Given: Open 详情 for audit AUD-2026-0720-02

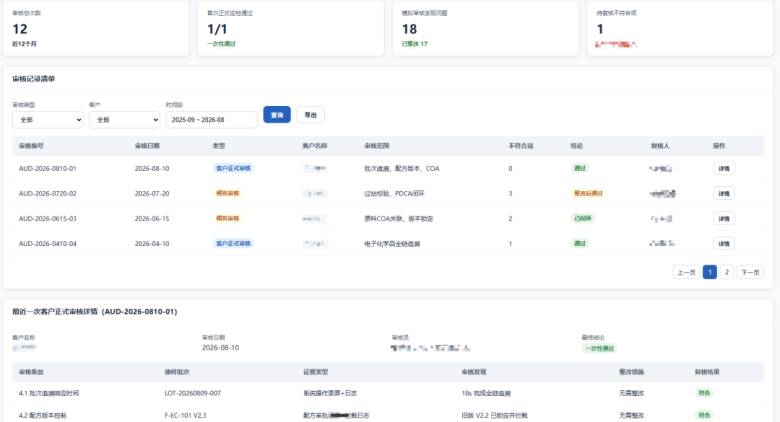Looking at the screenshot, I should tap(724, 194).
